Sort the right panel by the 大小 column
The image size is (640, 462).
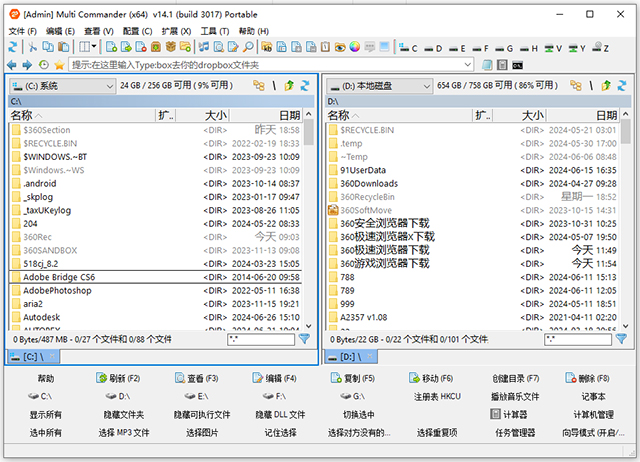[520, 116]
